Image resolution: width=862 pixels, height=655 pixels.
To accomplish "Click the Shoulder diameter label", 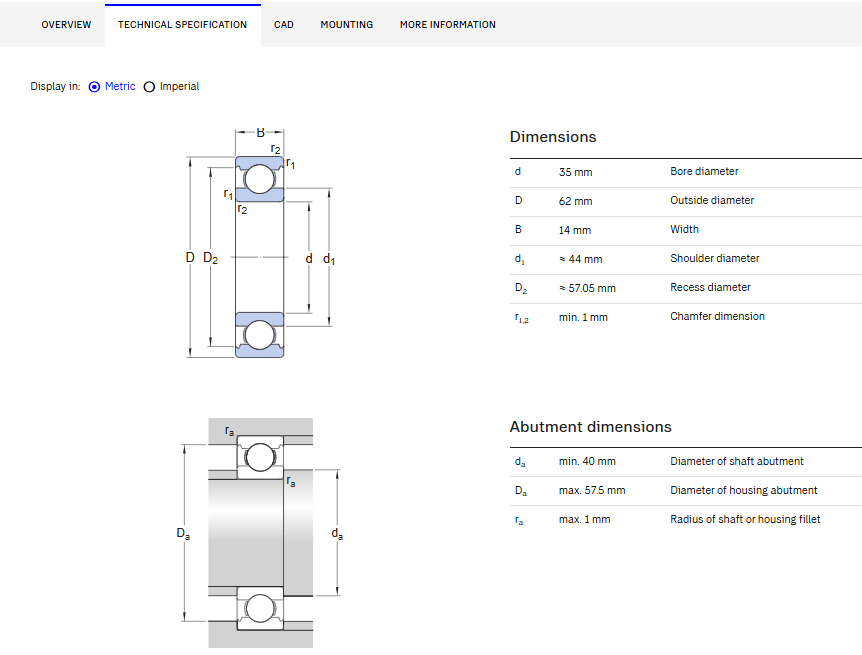I will (715, 258).
